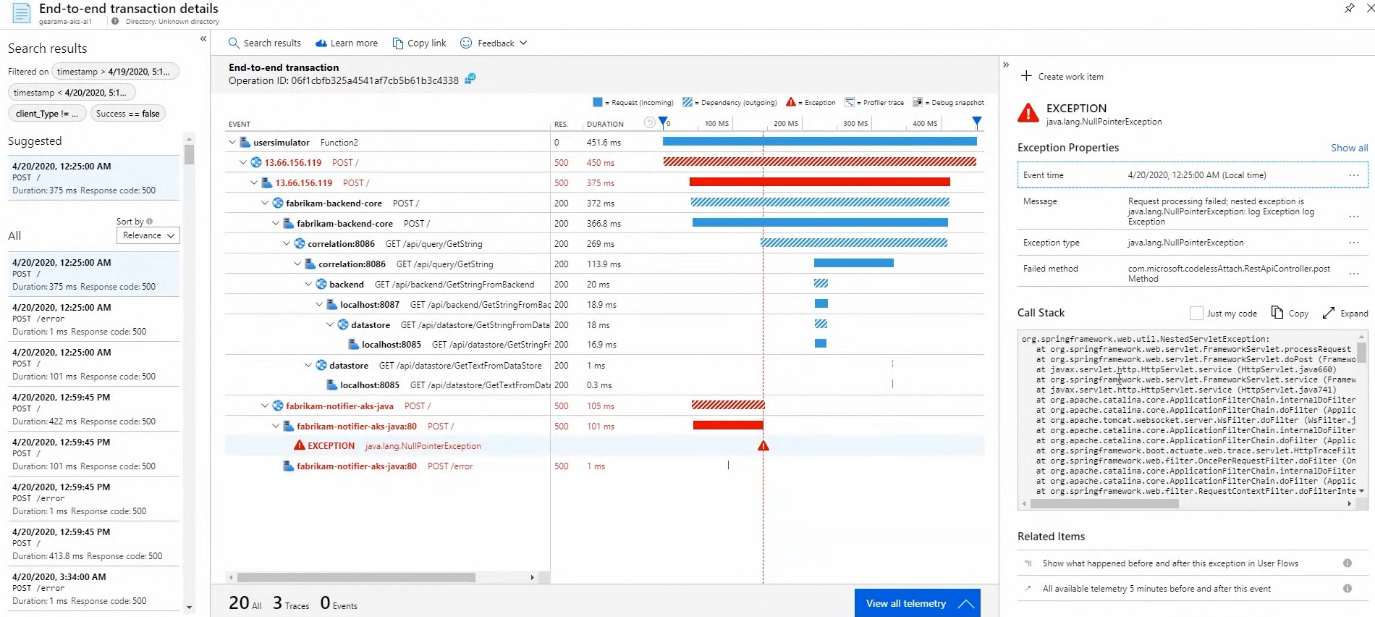Collapse the left Search results panel
Screen dimensions: 1375x617
click(203, 39)
